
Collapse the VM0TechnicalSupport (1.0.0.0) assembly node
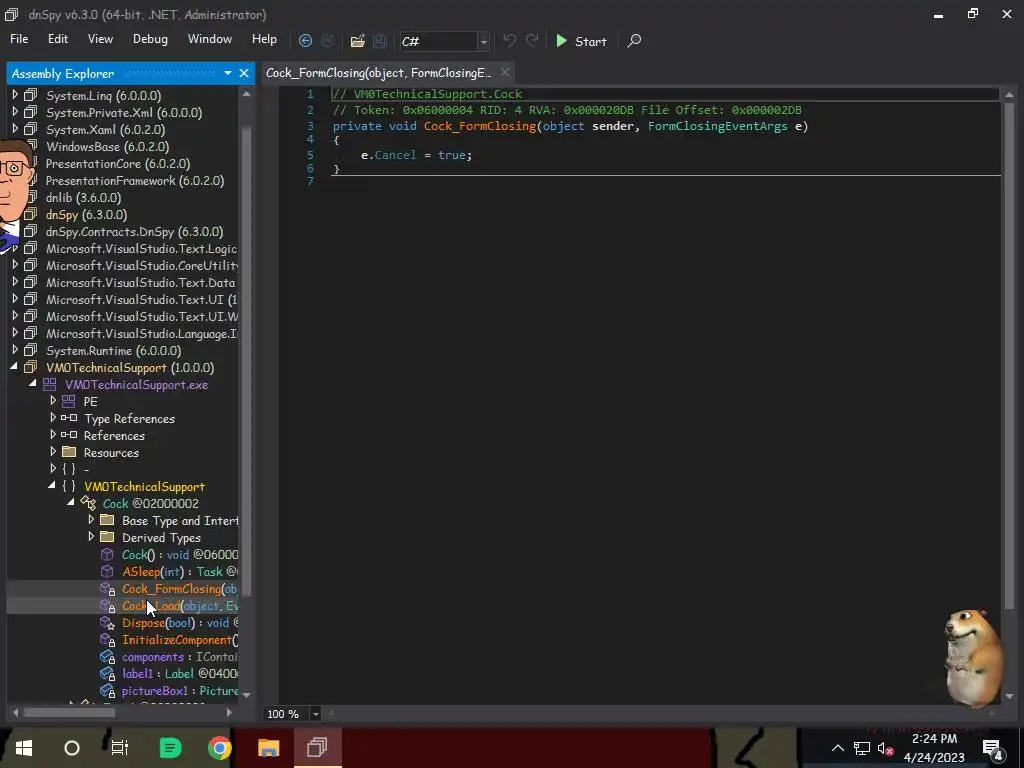tap(14, 368)
